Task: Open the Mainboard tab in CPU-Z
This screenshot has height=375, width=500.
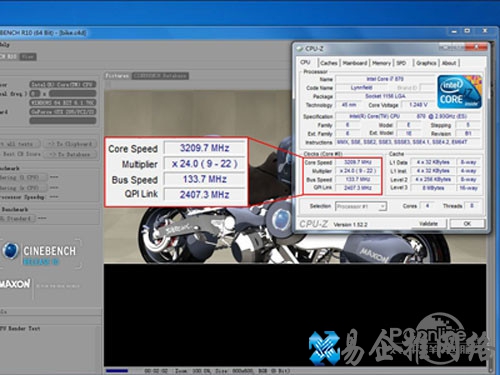Action: 355,63
